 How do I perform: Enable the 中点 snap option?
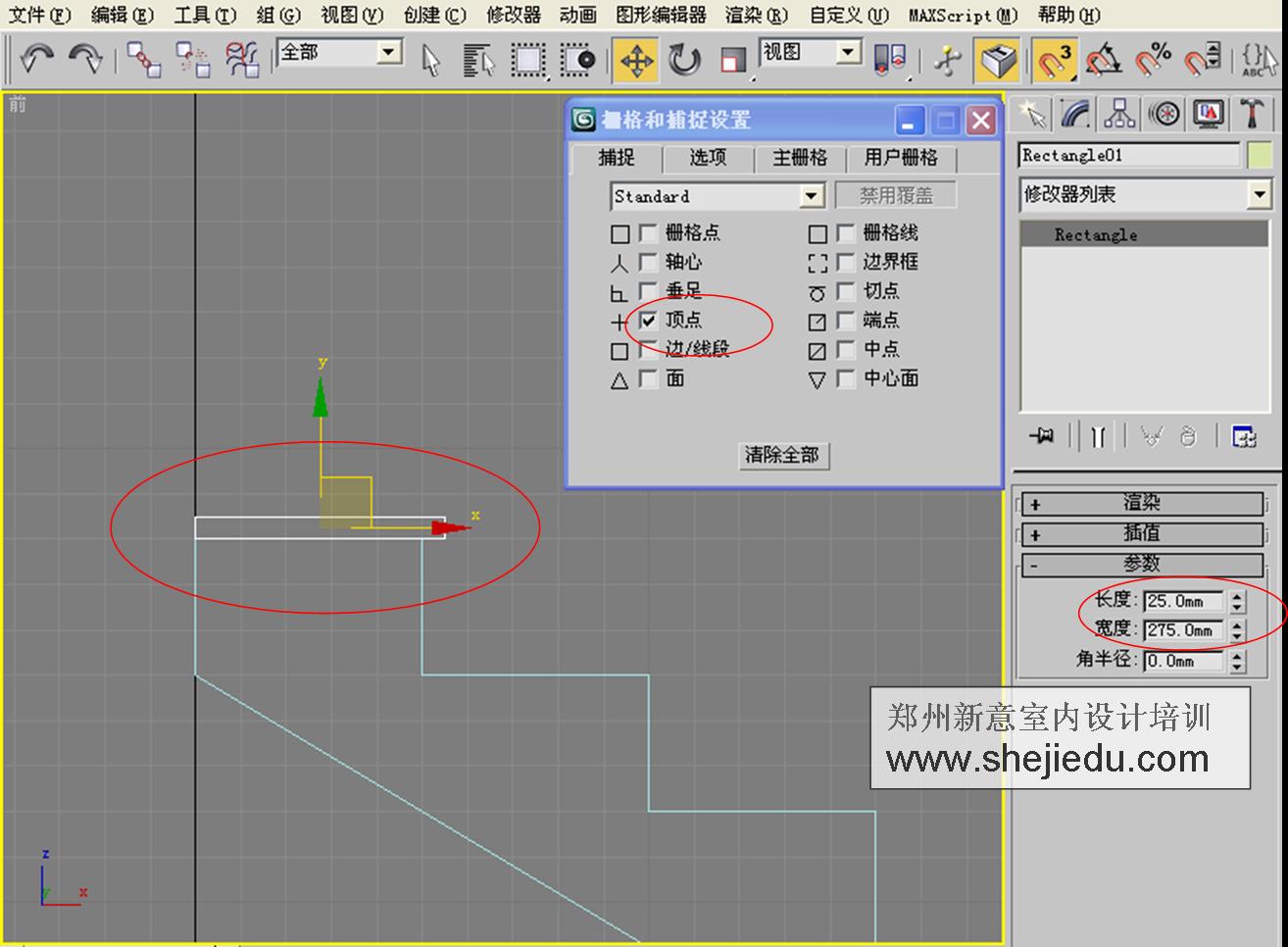847,350
